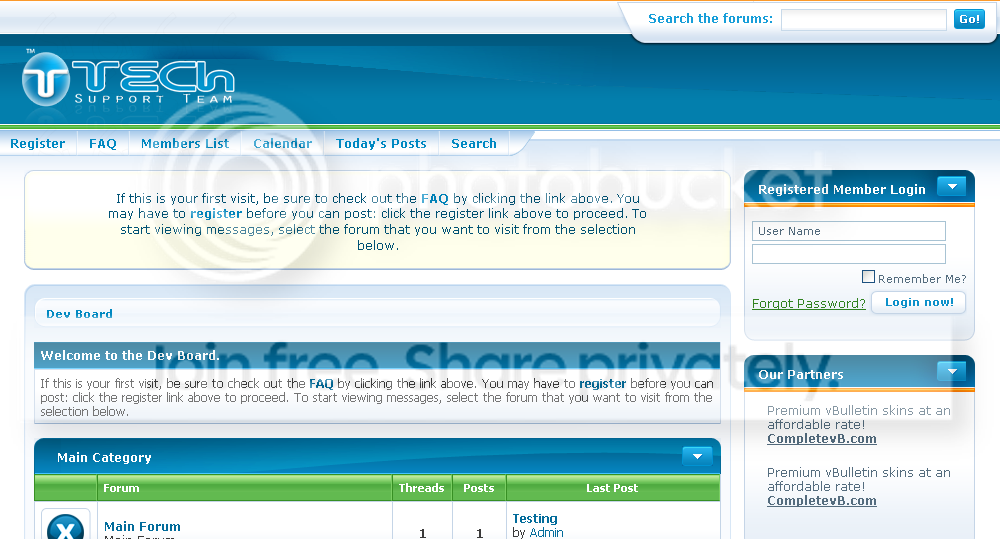1000x539 pixels.
Task: Click the Go! search button
Action: click(969, 19)
